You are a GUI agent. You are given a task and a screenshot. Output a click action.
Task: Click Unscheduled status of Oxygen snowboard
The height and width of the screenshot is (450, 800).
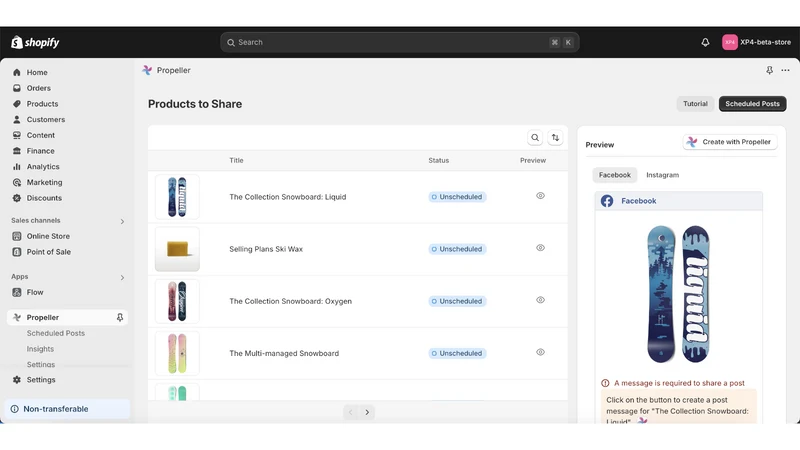[457, 301]
